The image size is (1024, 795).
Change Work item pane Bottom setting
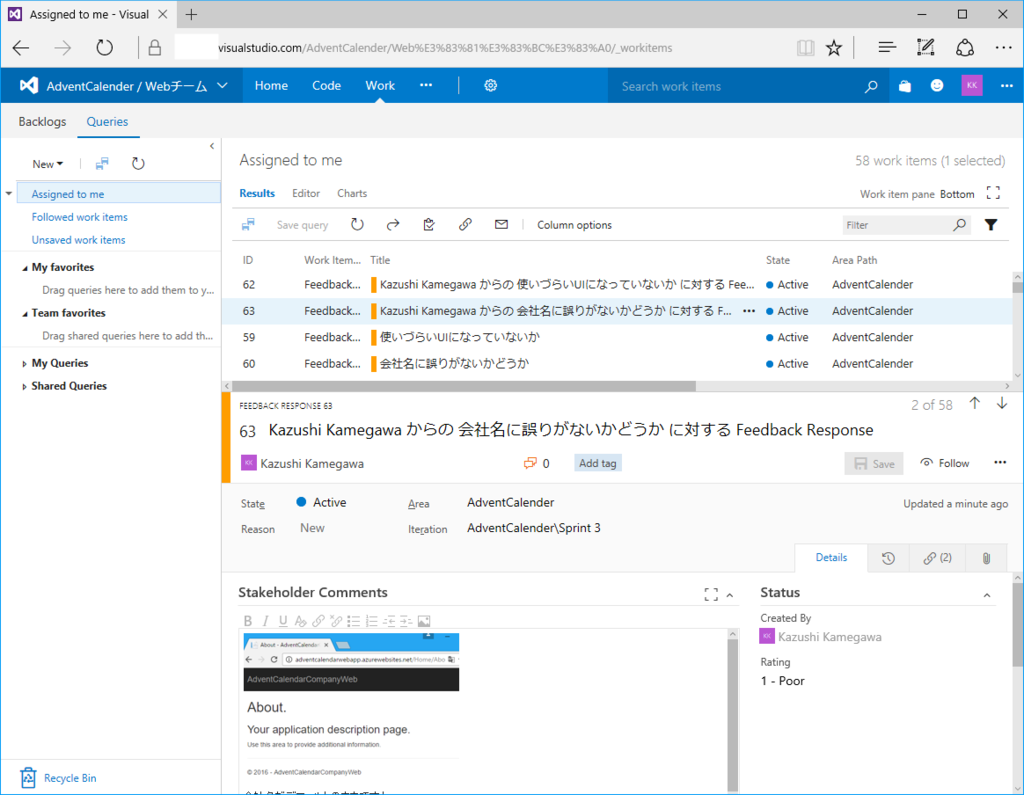coord(957,194)
